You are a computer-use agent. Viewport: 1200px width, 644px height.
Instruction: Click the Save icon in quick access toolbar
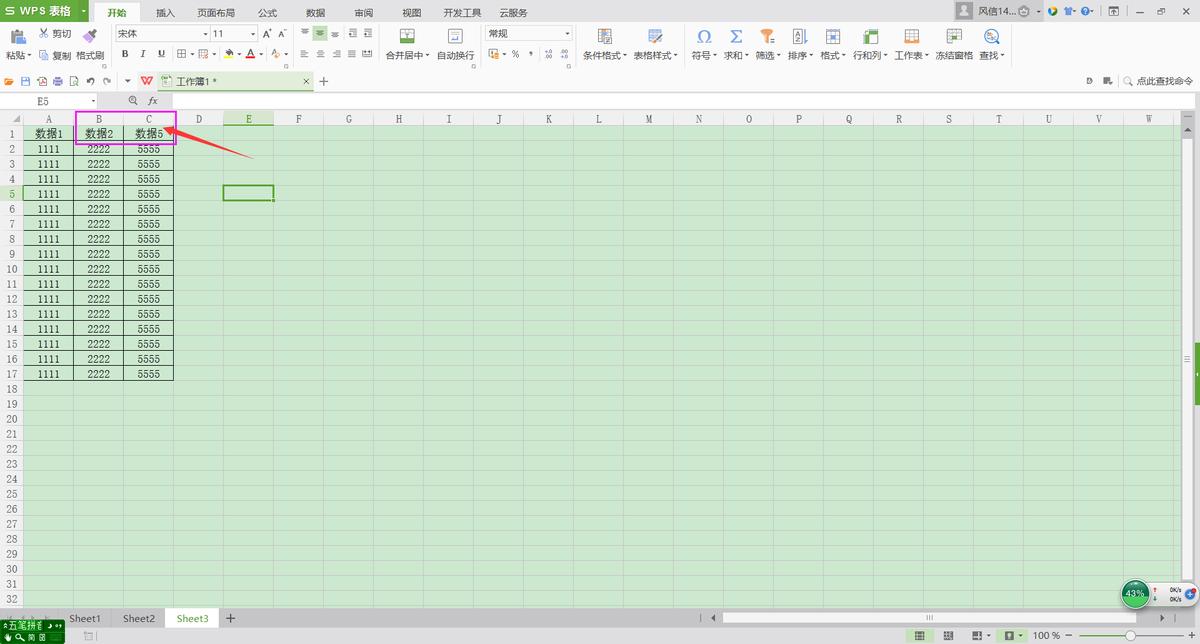point(25,81)
